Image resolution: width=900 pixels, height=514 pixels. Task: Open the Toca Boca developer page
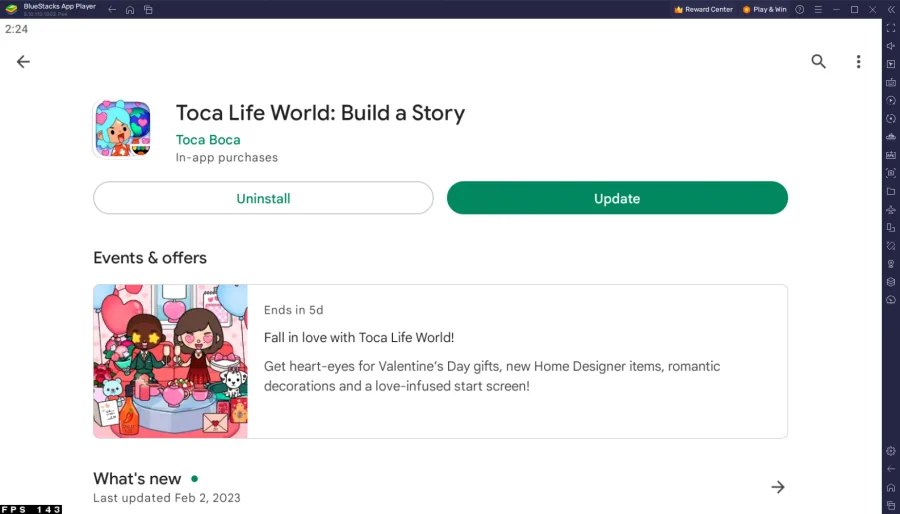point(208,140)
